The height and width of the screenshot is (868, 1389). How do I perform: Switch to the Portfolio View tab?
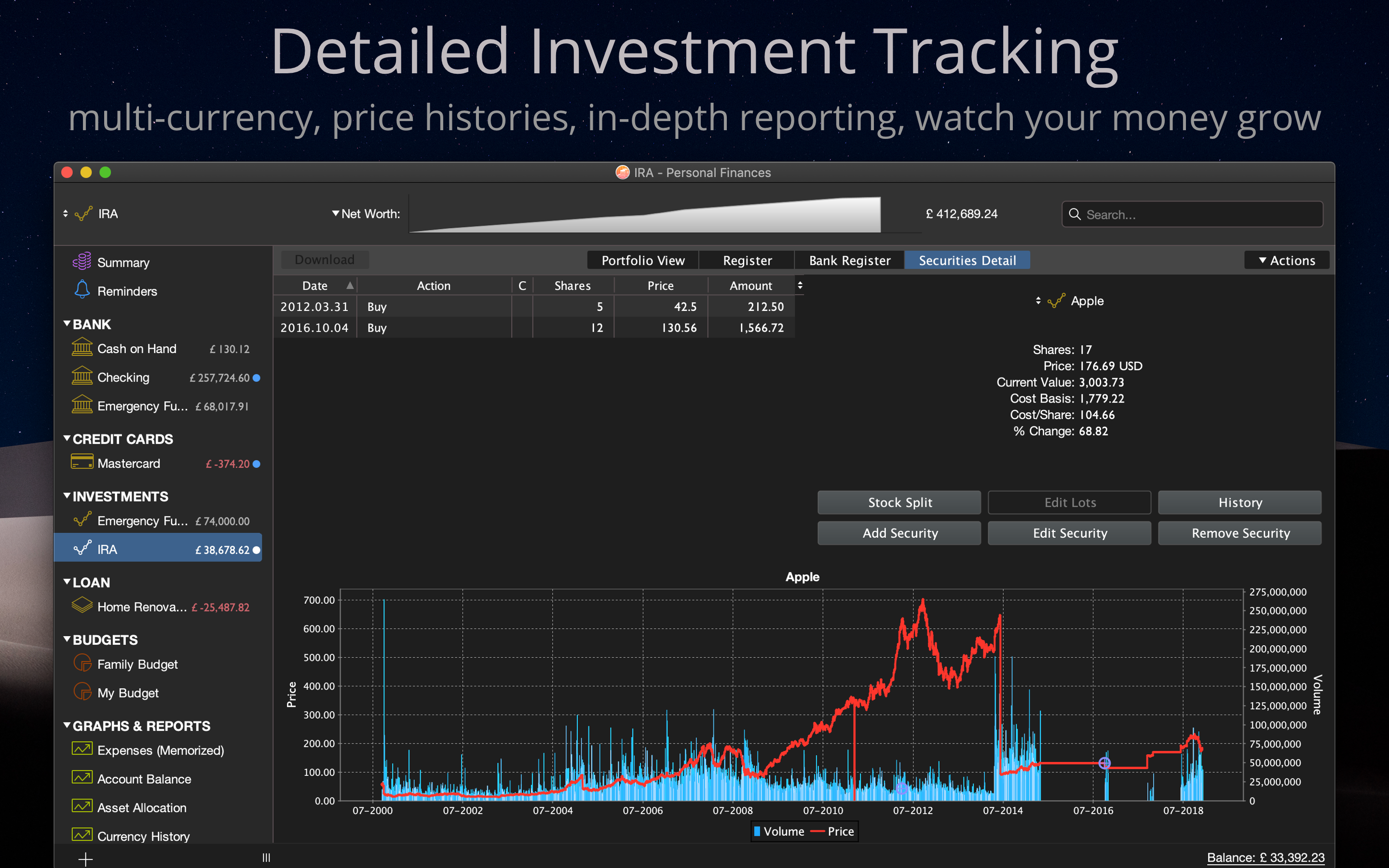[642, 260]
